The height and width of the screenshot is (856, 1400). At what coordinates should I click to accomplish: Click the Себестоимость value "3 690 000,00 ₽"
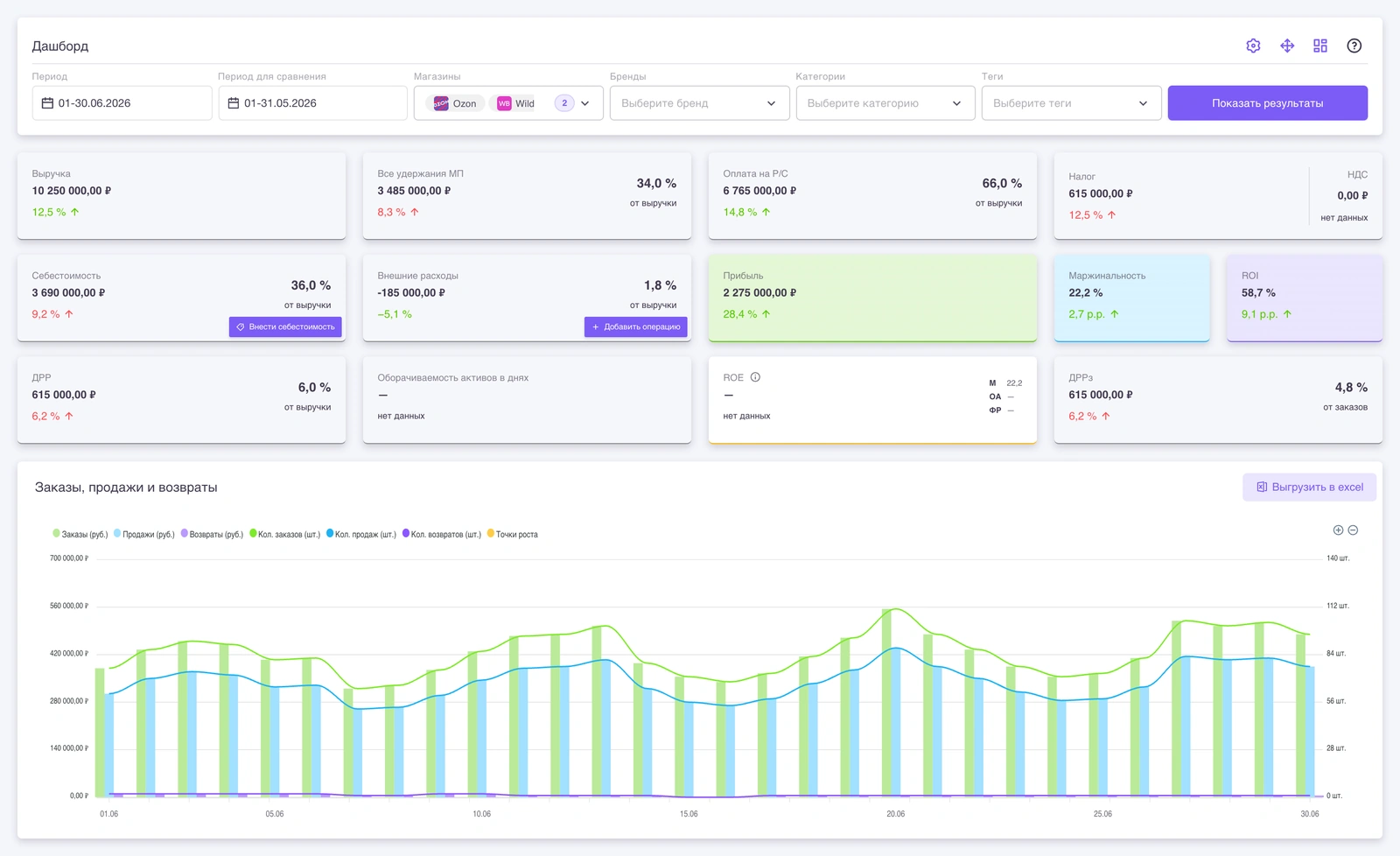(68, 293)
